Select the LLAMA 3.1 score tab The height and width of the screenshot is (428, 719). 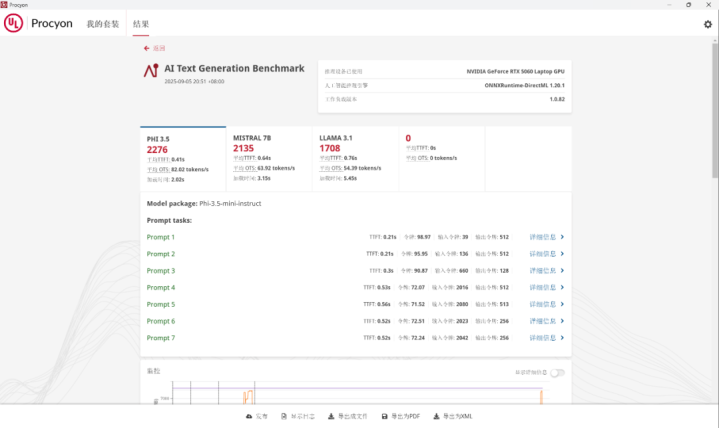coord(355,159)
